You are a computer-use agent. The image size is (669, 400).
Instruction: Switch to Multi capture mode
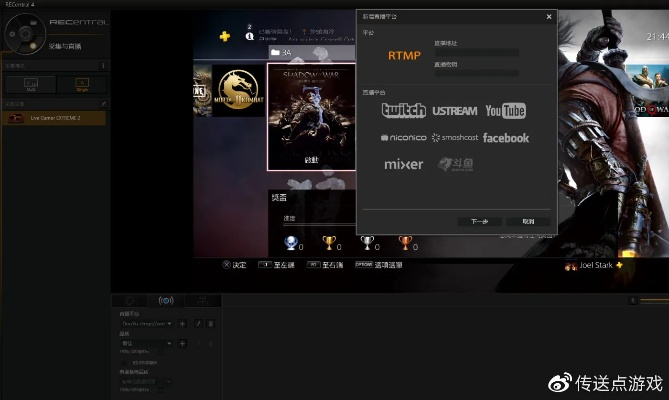(30, 86)
